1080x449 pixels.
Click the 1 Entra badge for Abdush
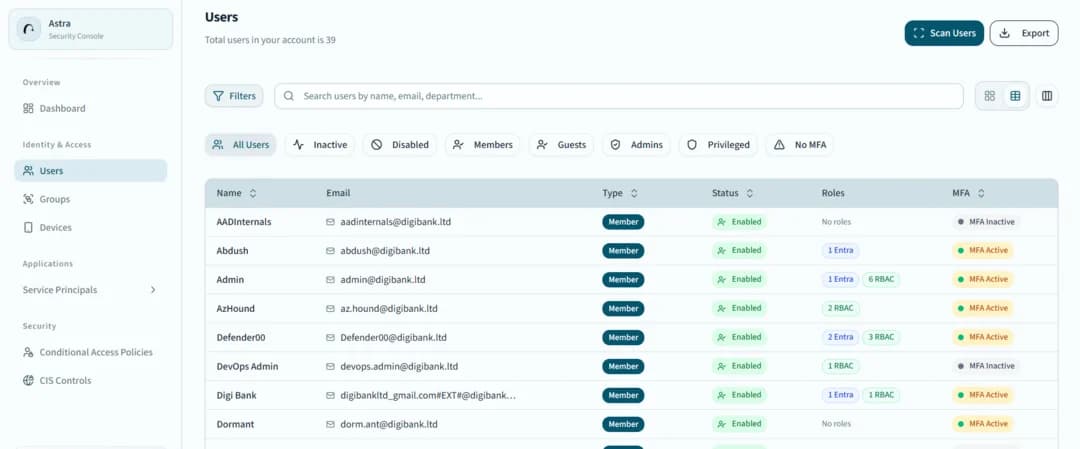[840, 251]
